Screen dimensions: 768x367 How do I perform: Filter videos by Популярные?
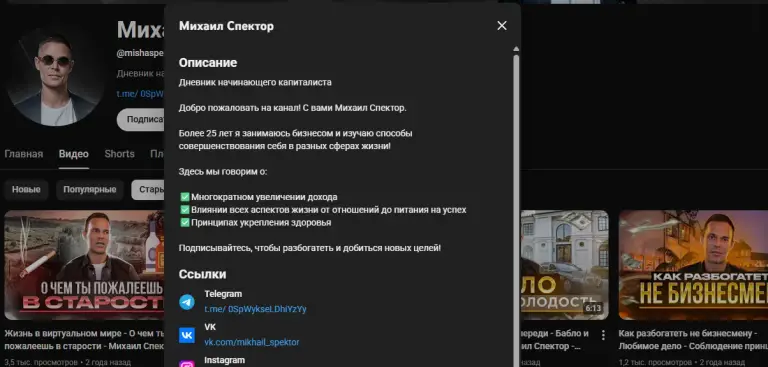(90, 190)
